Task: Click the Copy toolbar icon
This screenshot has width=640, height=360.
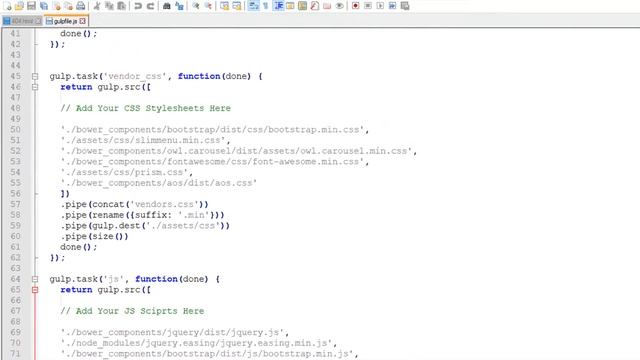Action: (x=109, y=6)
